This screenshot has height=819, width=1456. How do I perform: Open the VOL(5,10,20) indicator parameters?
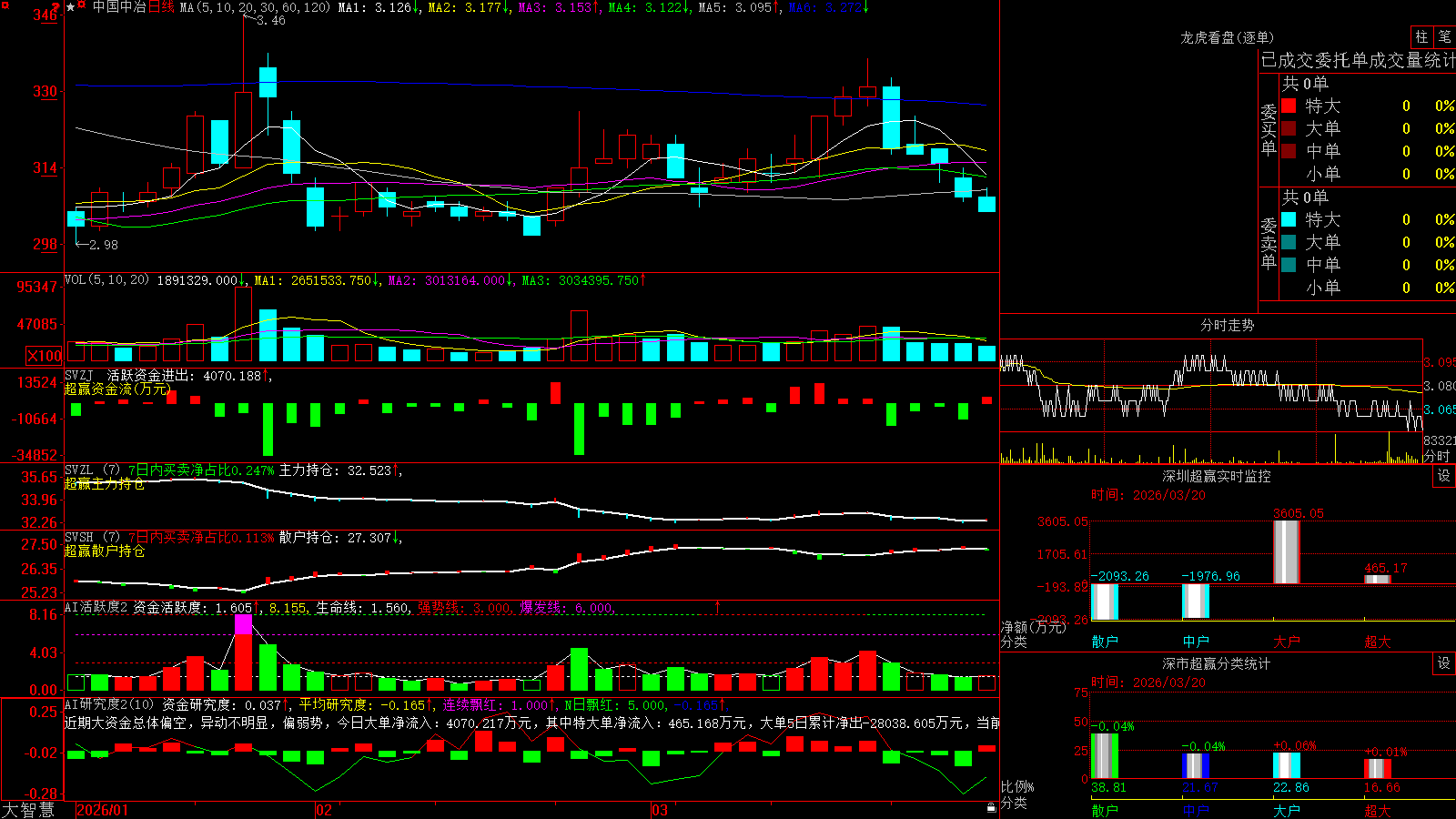point(107,280)
